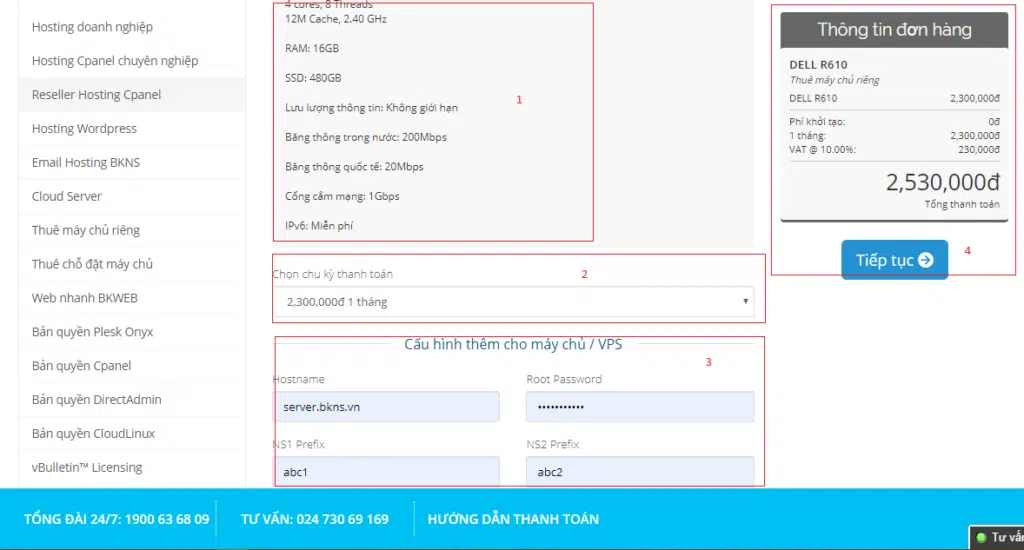The width and height of the screenshot is (1024, 550).
Task: Select Bản quyền DirectAdmin sidebar item
Action: pyautogui.click(x=132, y=400)
